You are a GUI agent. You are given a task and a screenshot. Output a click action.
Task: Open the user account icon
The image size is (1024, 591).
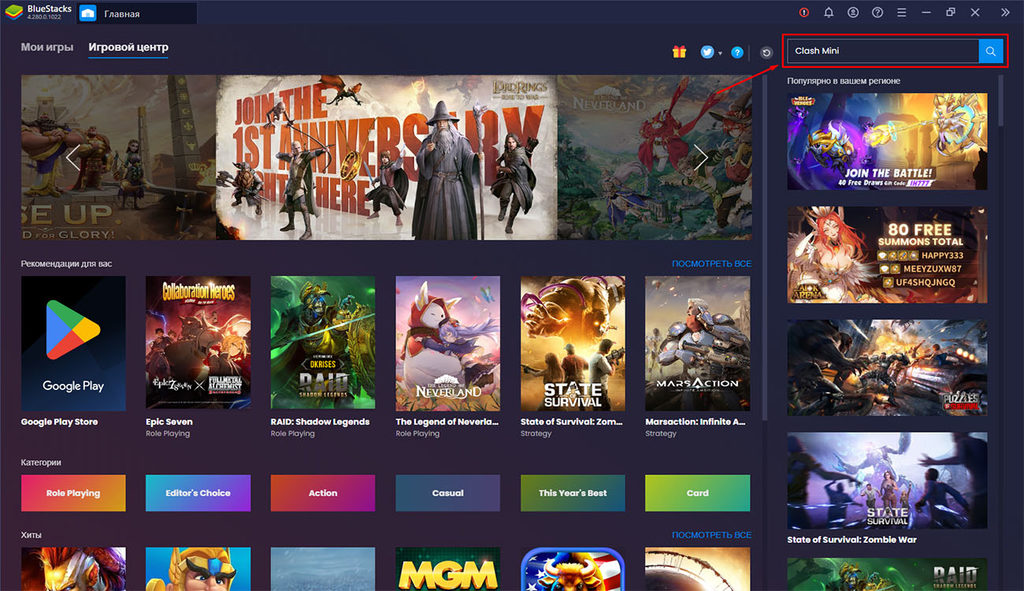(x=853, y=12)
